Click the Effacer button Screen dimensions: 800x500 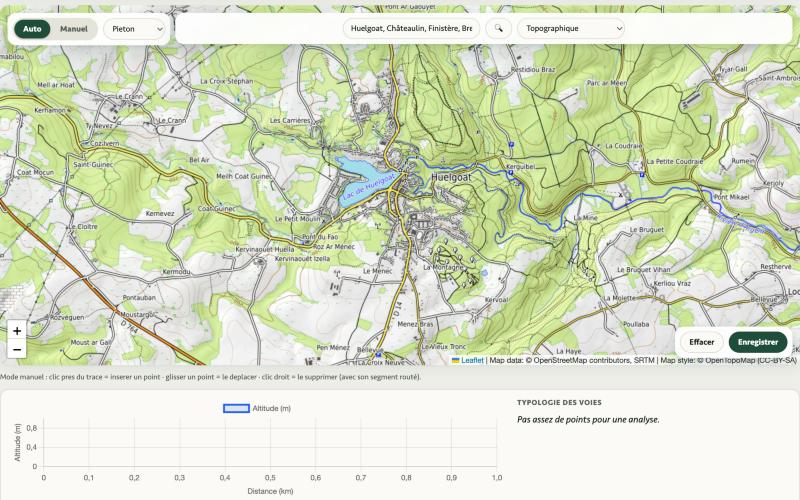(702, 342)
